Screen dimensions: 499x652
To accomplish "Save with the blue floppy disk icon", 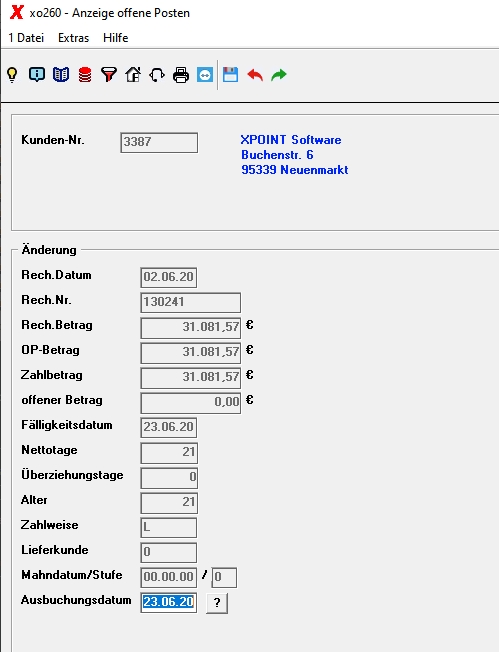I will 230,75.
